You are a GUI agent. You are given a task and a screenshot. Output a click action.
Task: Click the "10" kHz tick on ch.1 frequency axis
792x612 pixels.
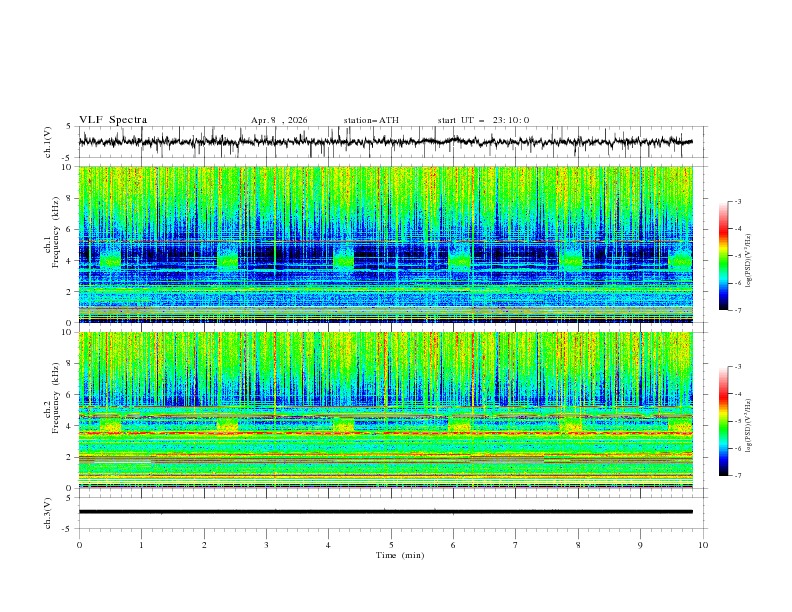point(68,167)
